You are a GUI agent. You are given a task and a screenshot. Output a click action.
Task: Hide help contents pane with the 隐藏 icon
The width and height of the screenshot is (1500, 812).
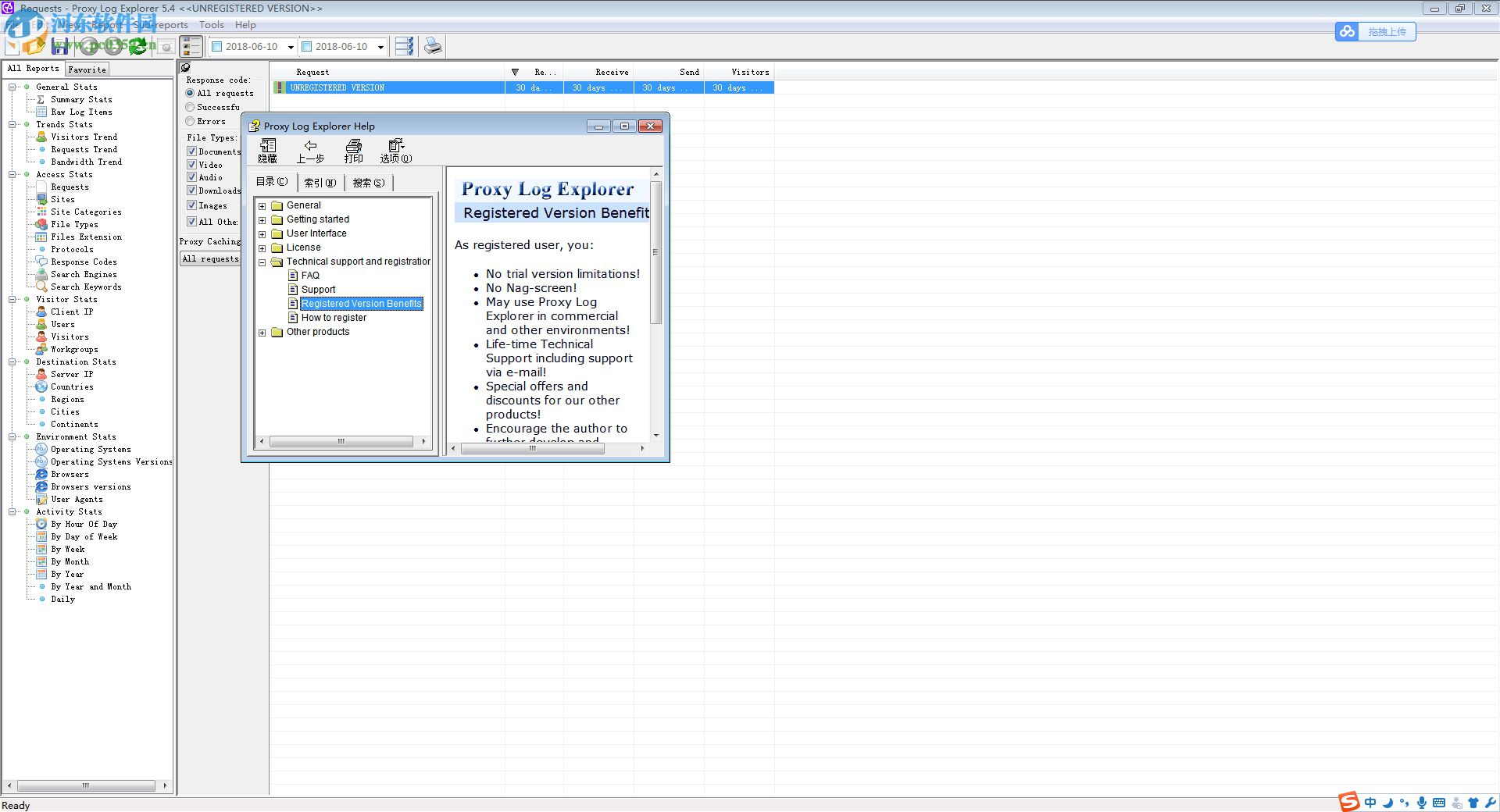[268, 150]
